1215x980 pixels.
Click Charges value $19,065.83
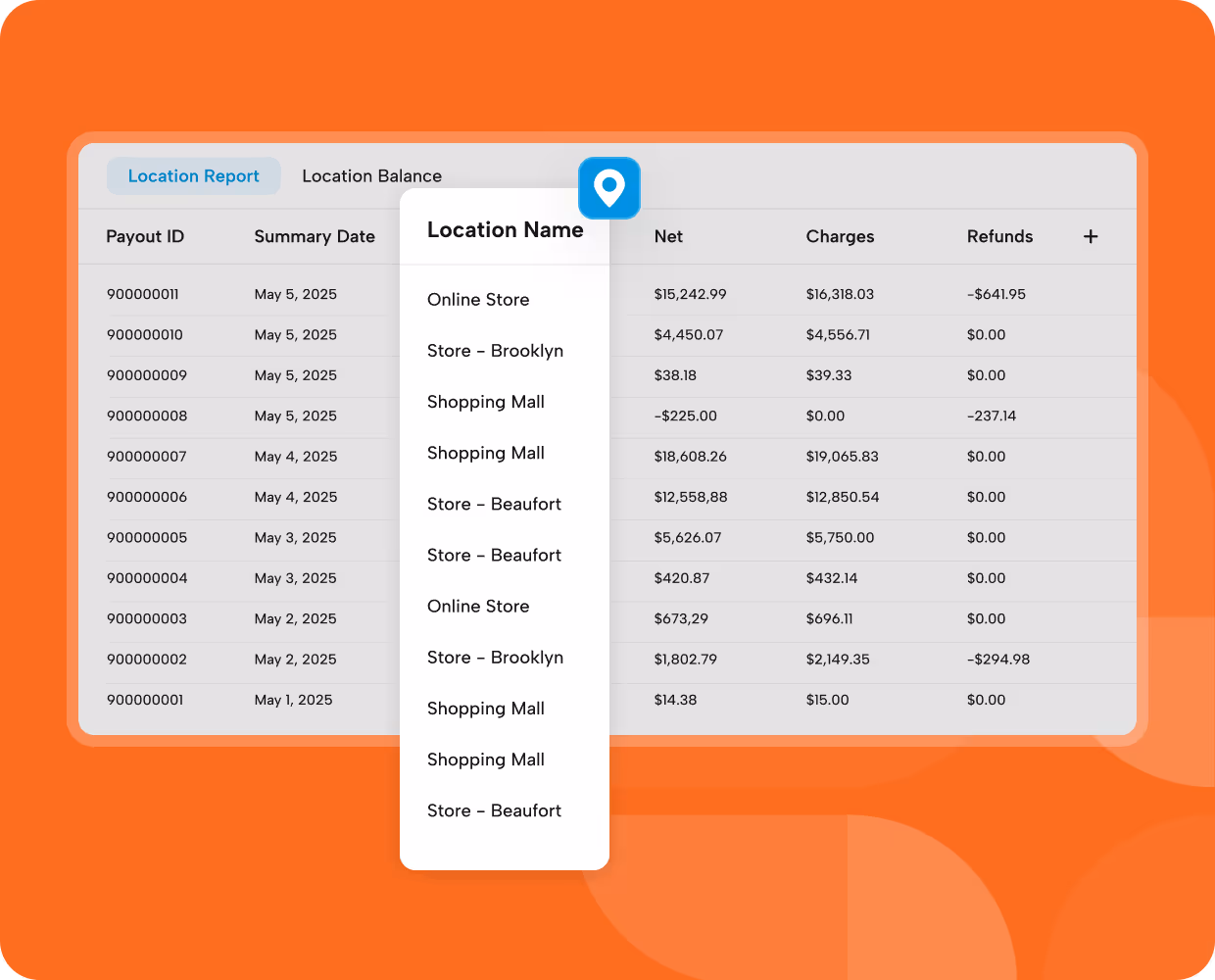point(842,457)
